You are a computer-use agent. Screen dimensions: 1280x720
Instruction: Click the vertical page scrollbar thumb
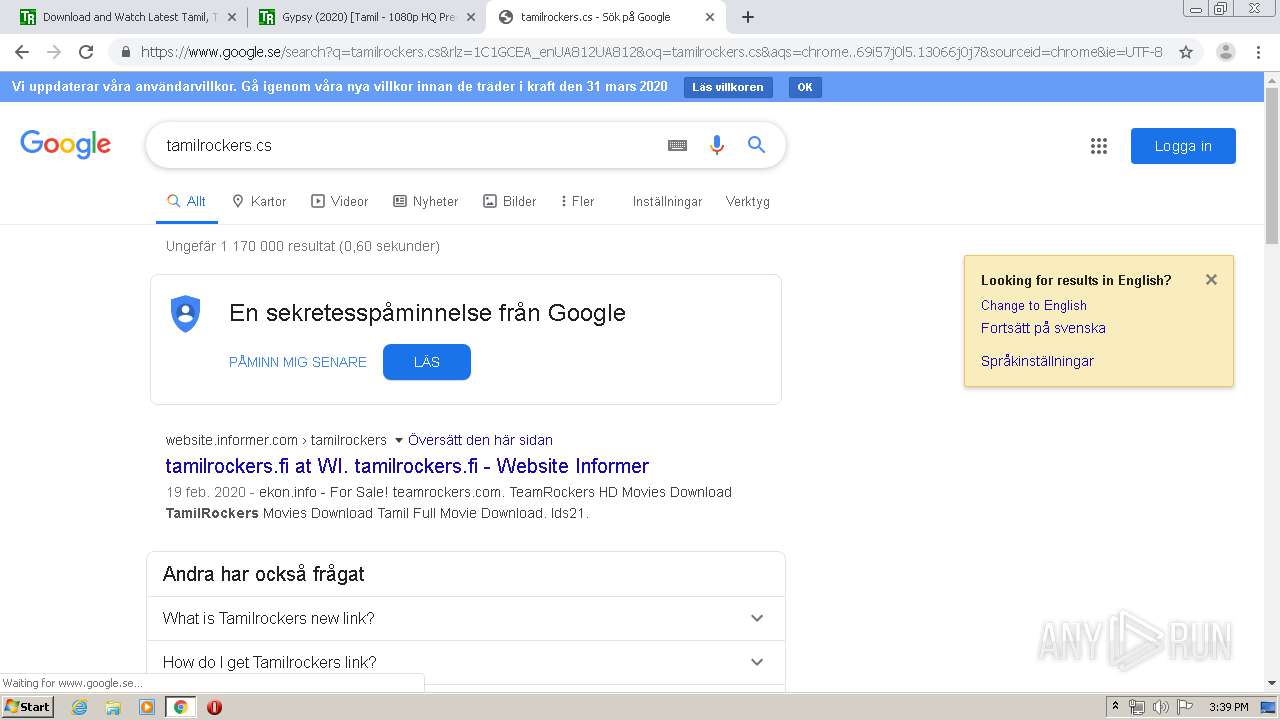coord(1272,165)
